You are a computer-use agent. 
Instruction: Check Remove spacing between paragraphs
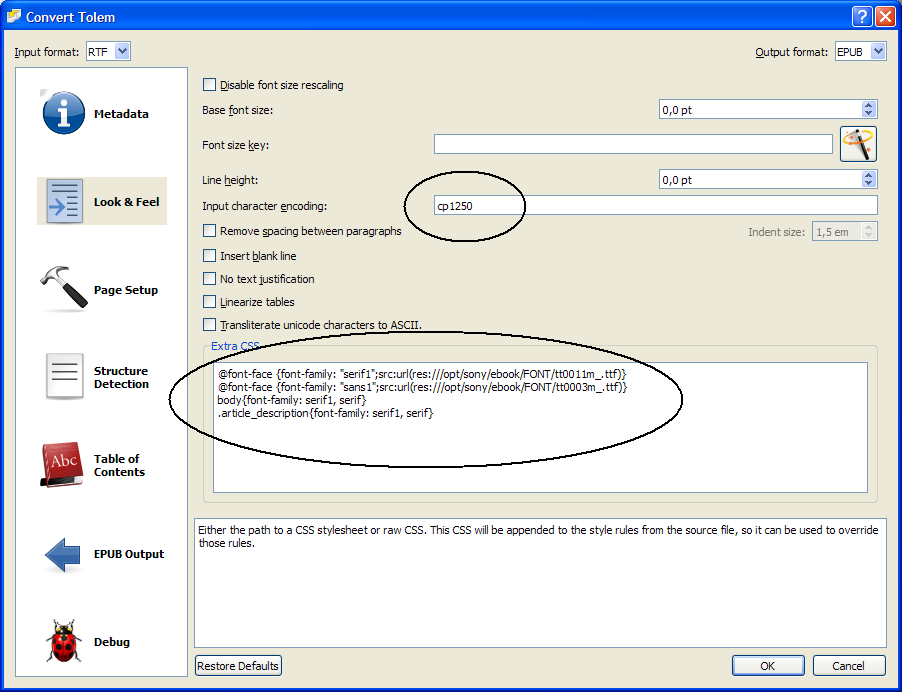(209, 231)
